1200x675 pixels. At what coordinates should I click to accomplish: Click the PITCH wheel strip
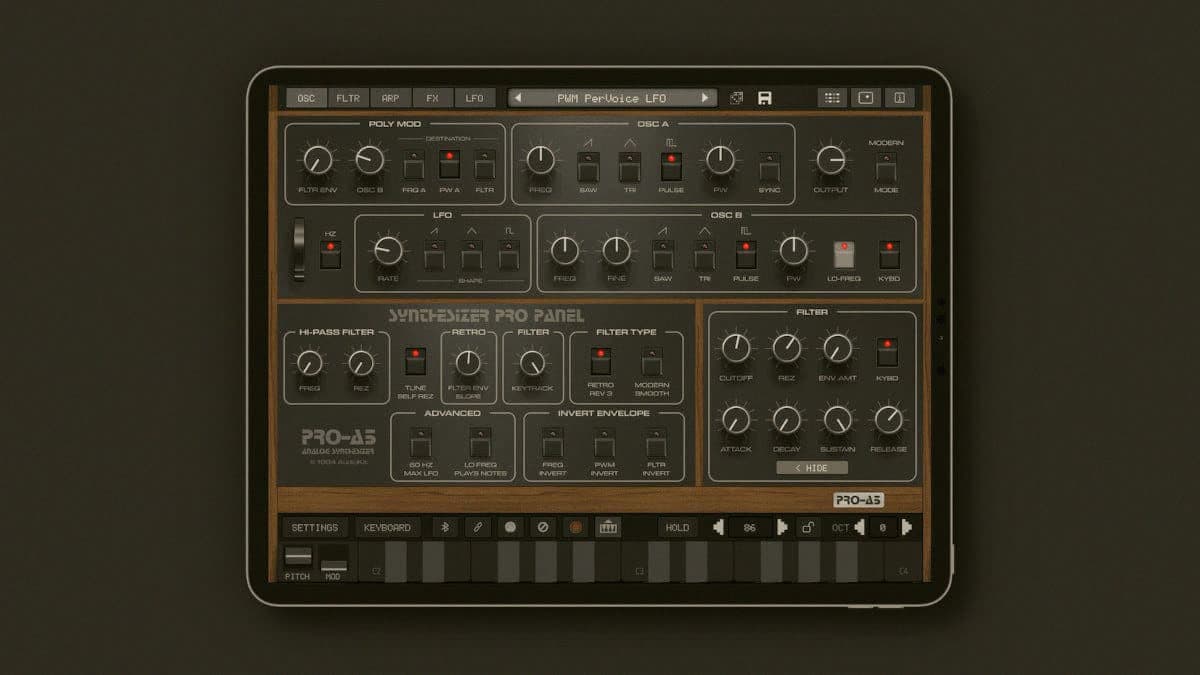point(297,556)
